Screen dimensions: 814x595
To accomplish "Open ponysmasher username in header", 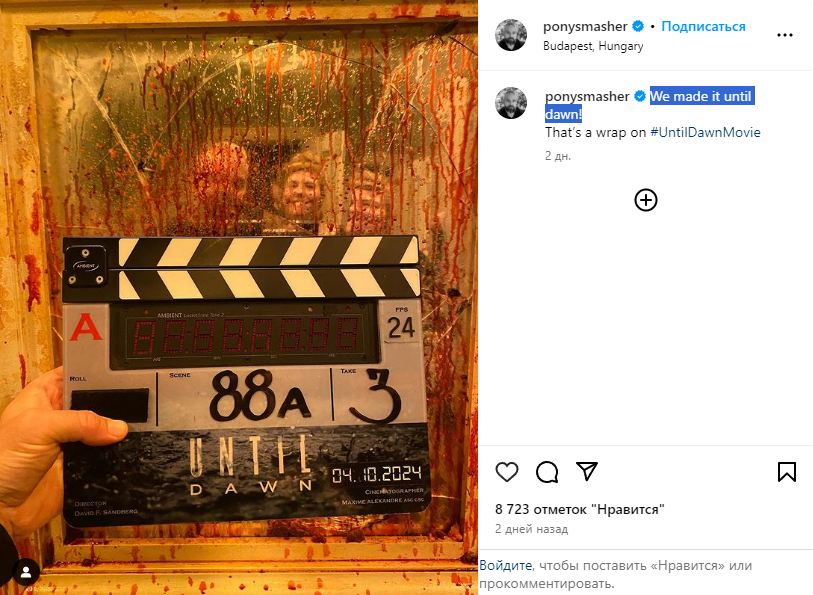I will tap(585, 26).
